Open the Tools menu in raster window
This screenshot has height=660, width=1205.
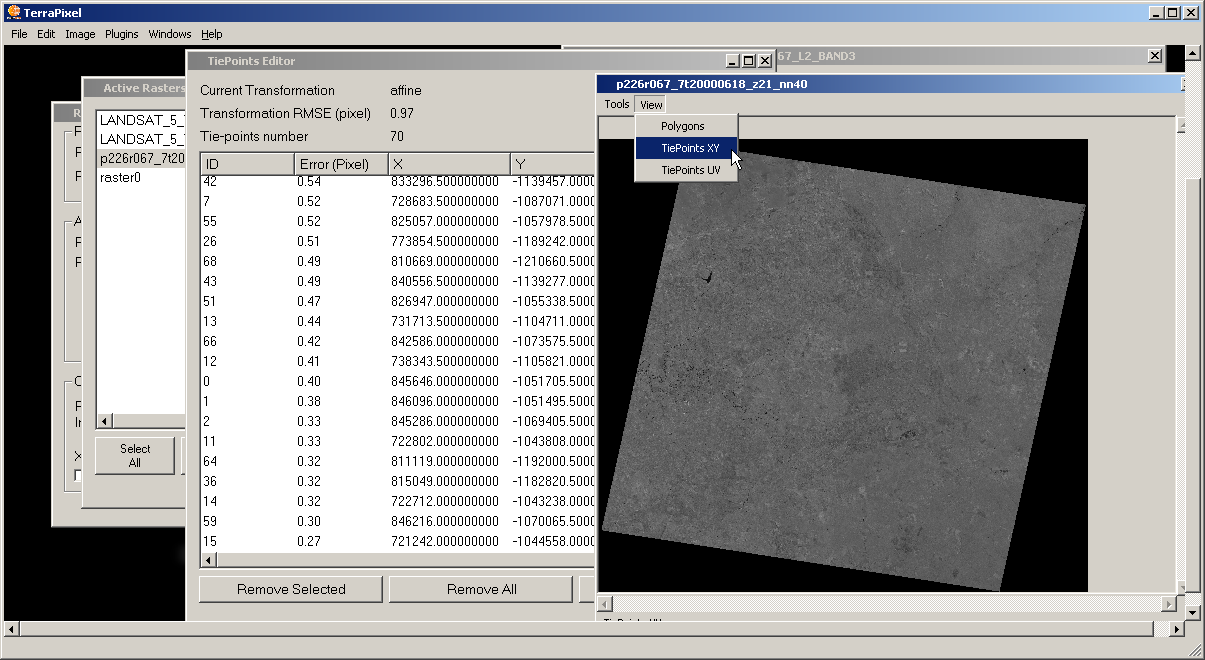[617, 104]
